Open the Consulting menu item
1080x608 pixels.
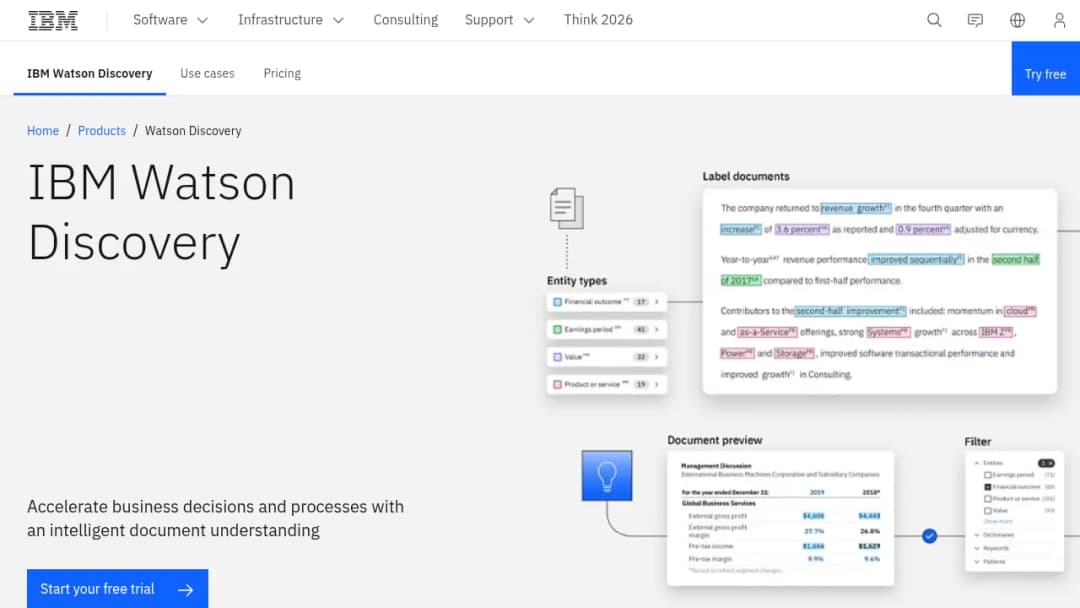coord(406,20)
